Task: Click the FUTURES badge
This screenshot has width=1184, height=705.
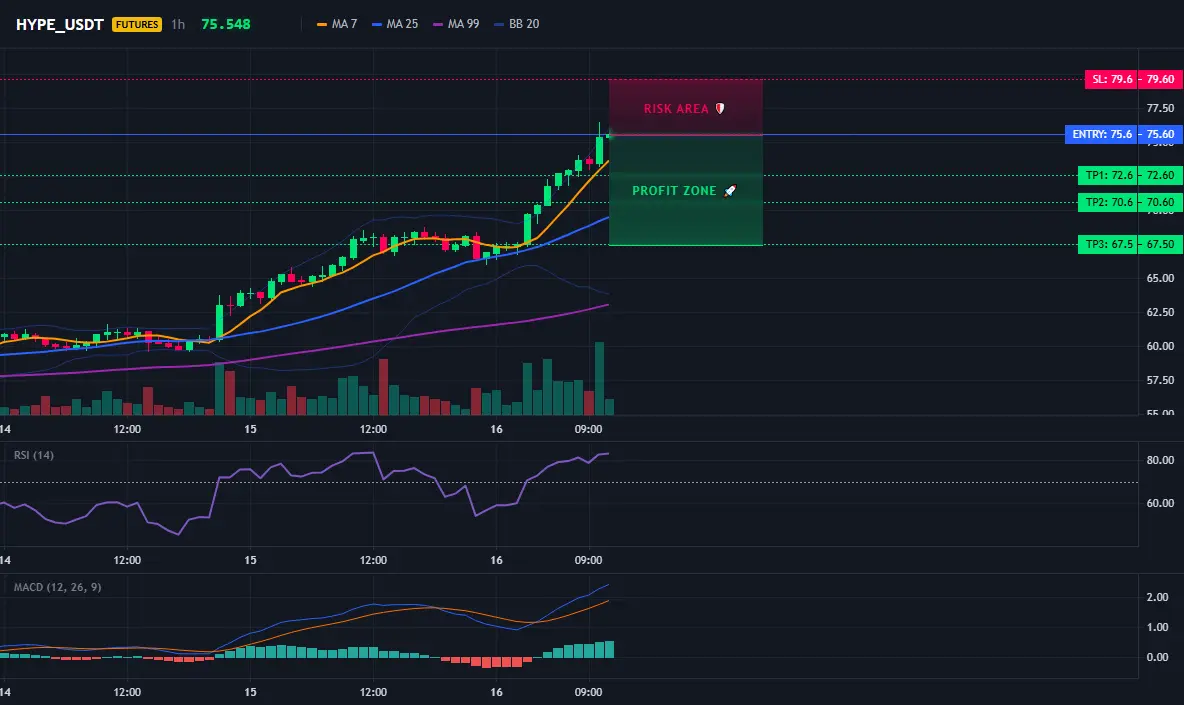Action: point(137,24)
